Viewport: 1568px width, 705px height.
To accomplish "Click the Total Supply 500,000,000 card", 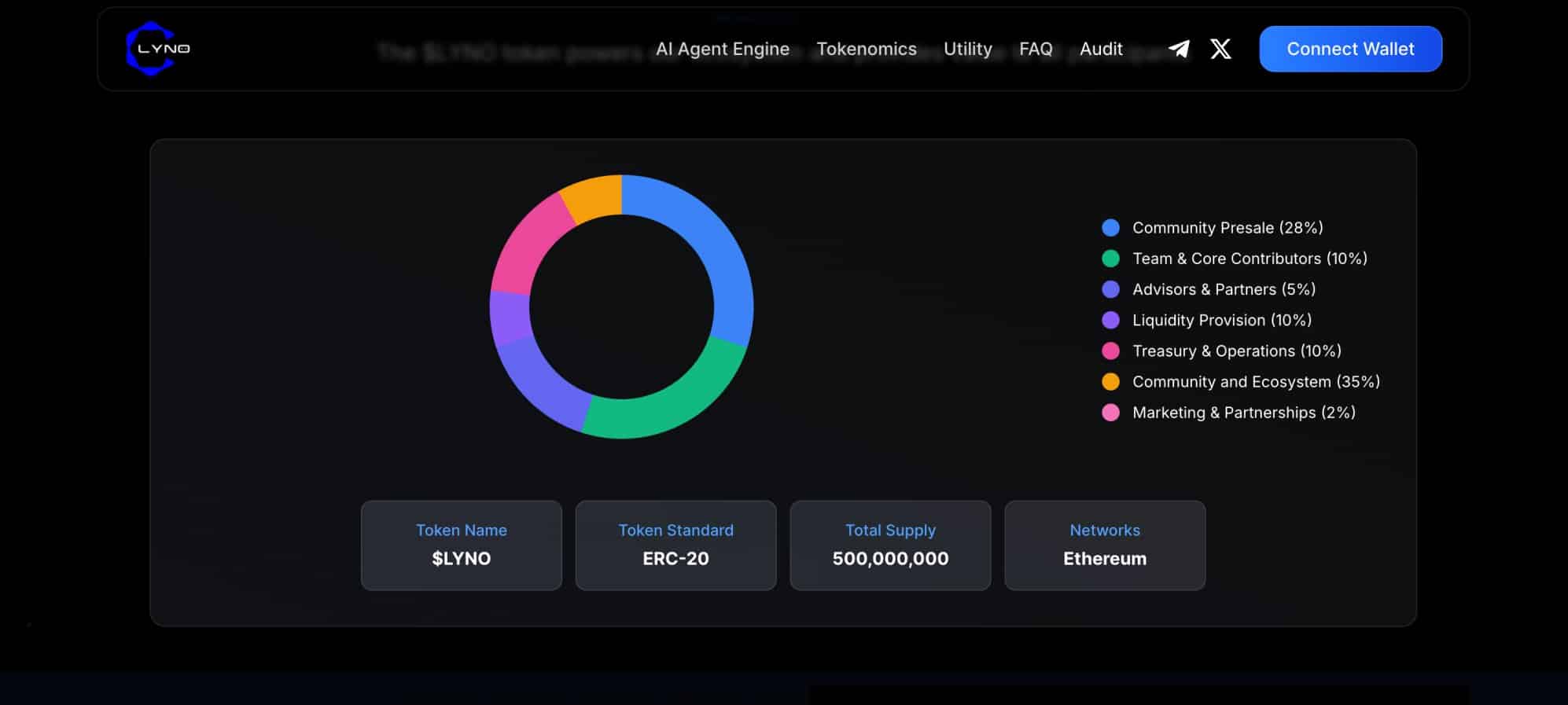I will pos(891,545).
